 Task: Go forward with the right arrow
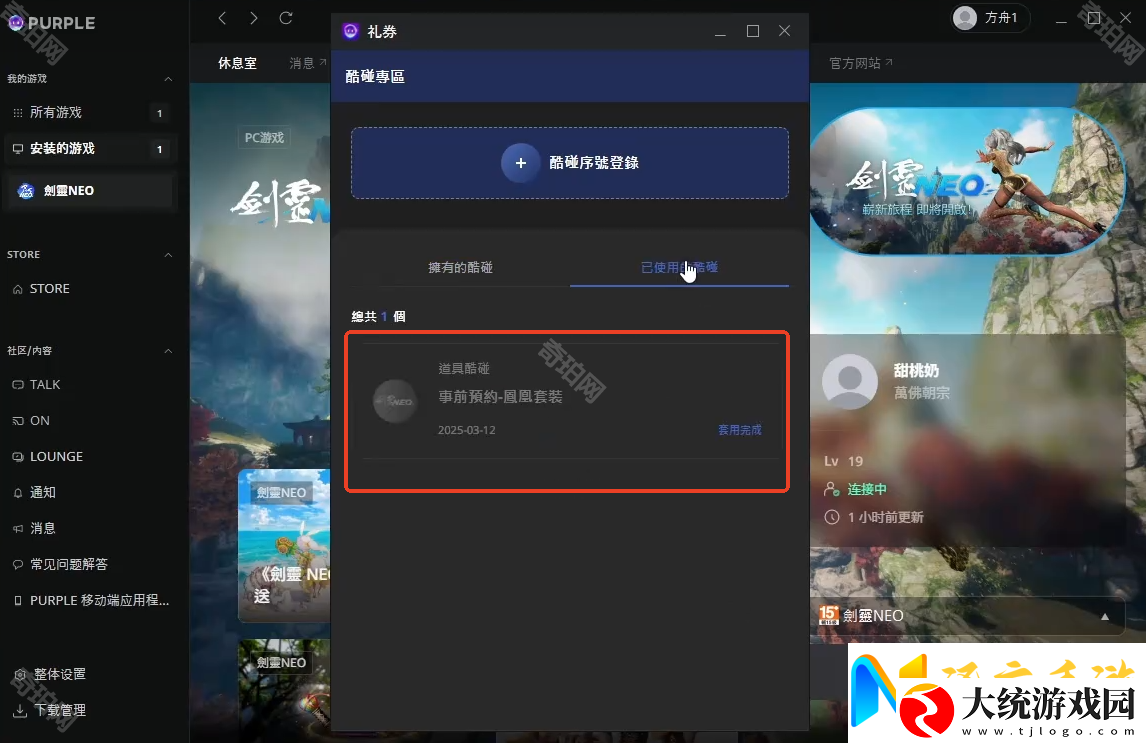254,18
